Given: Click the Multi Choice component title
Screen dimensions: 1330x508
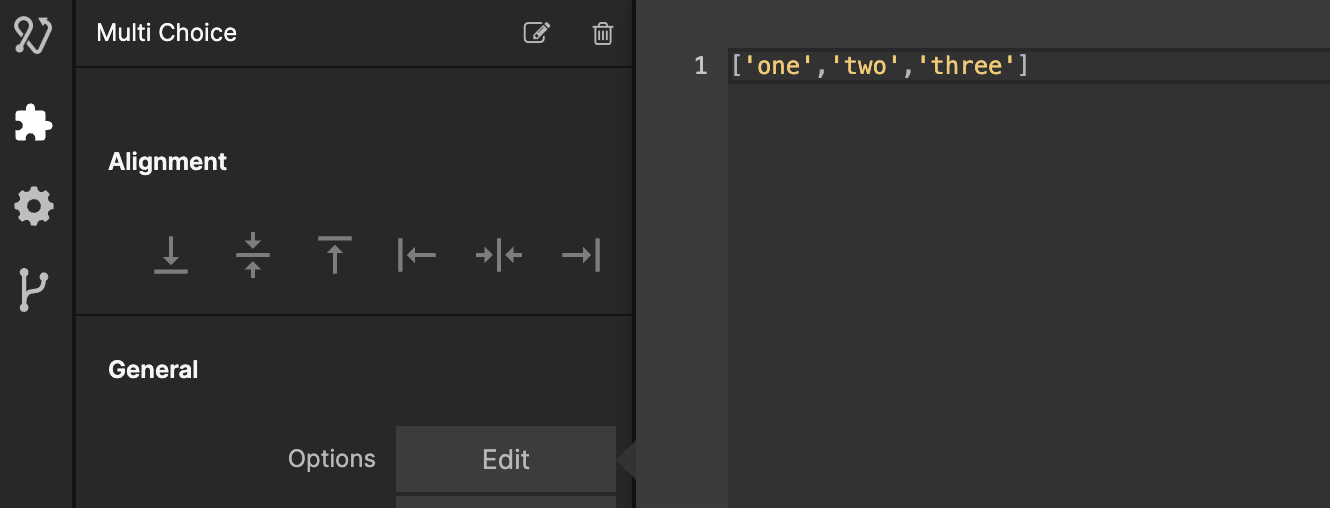Looking at the screenshot, I should 167,33.
